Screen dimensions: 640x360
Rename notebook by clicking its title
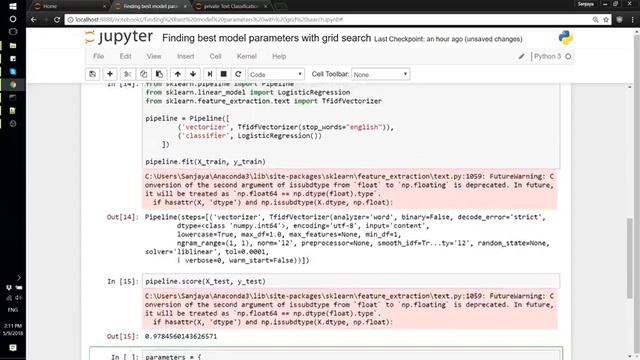click(267, 38)
